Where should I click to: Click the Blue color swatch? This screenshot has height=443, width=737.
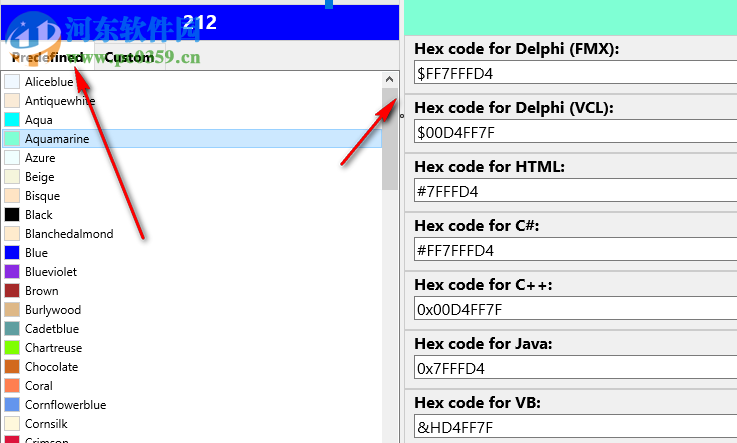click(x=12, y=253)
